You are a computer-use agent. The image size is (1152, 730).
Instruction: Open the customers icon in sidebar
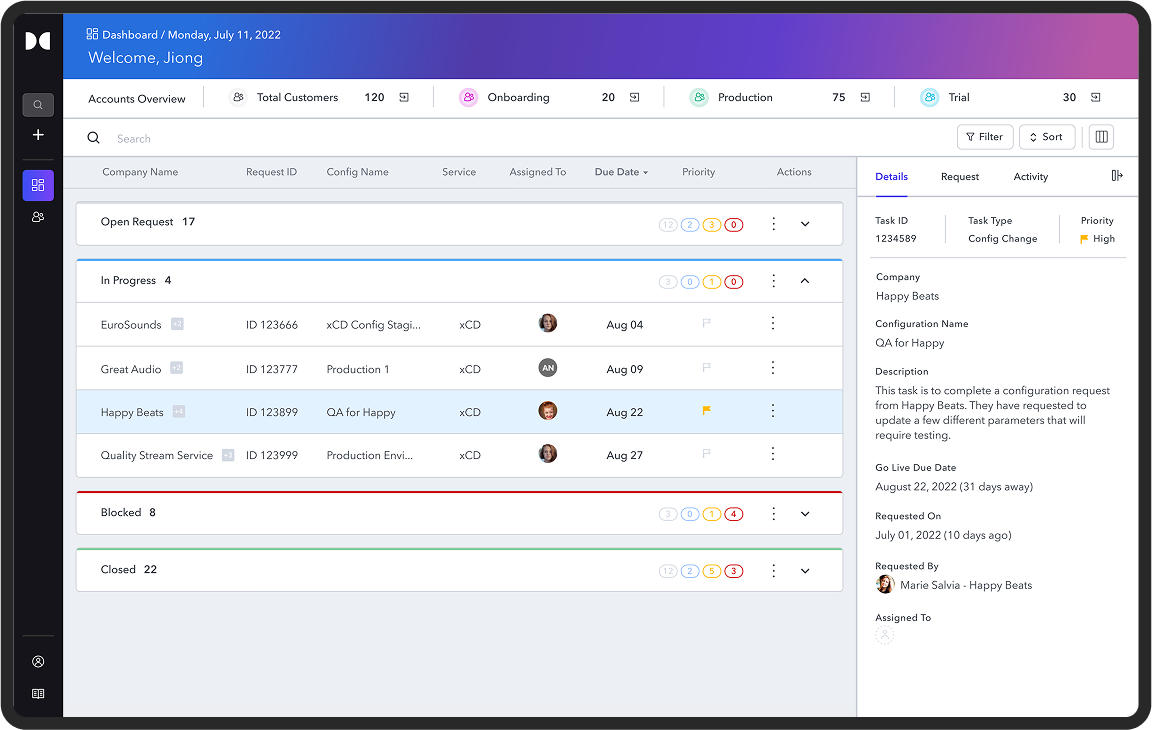tap(38, 216)
